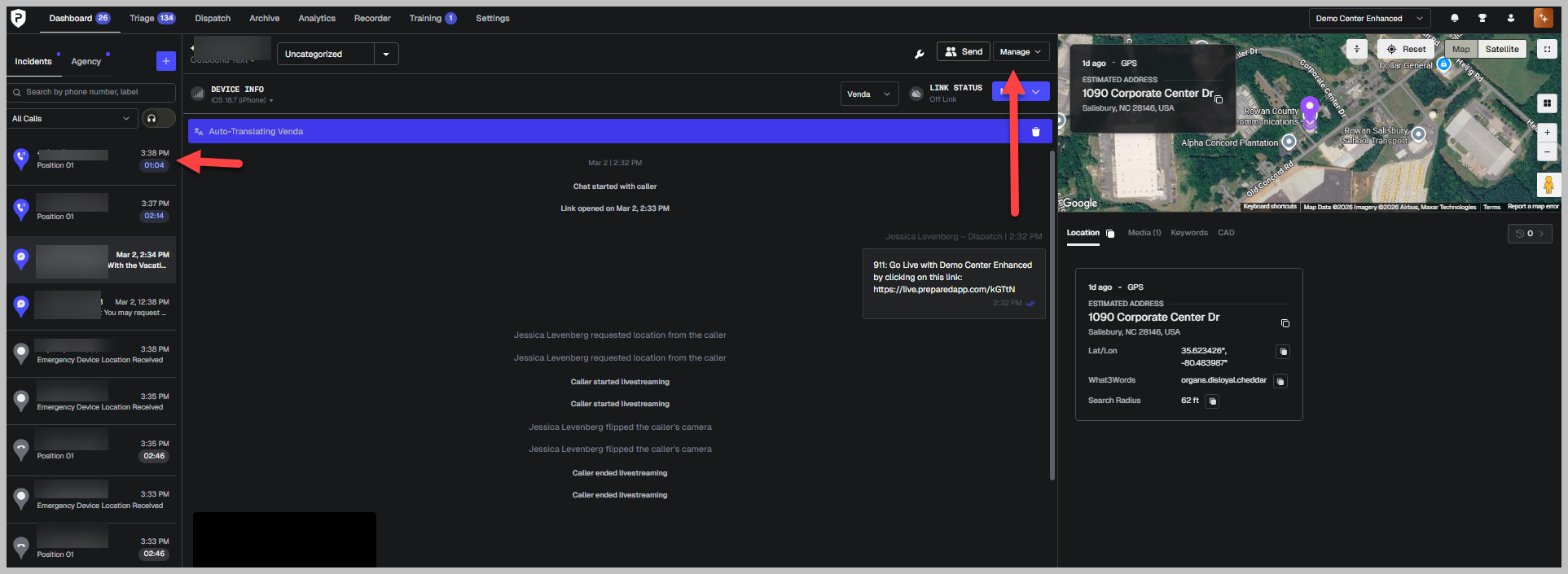Click the Send button
Viewport: 1568px width, 574px height.
point(963,51)
